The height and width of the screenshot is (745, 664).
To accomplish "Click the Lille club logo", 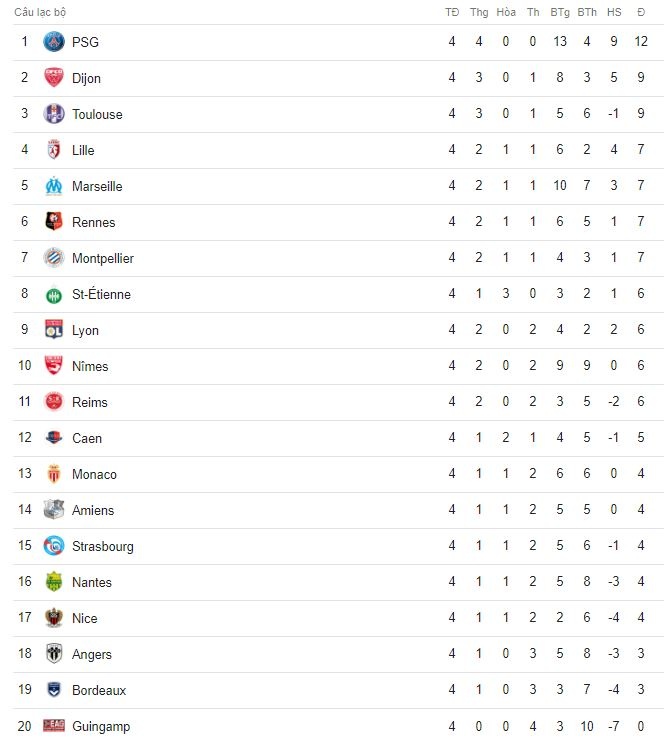I will (x=54, y=150).
